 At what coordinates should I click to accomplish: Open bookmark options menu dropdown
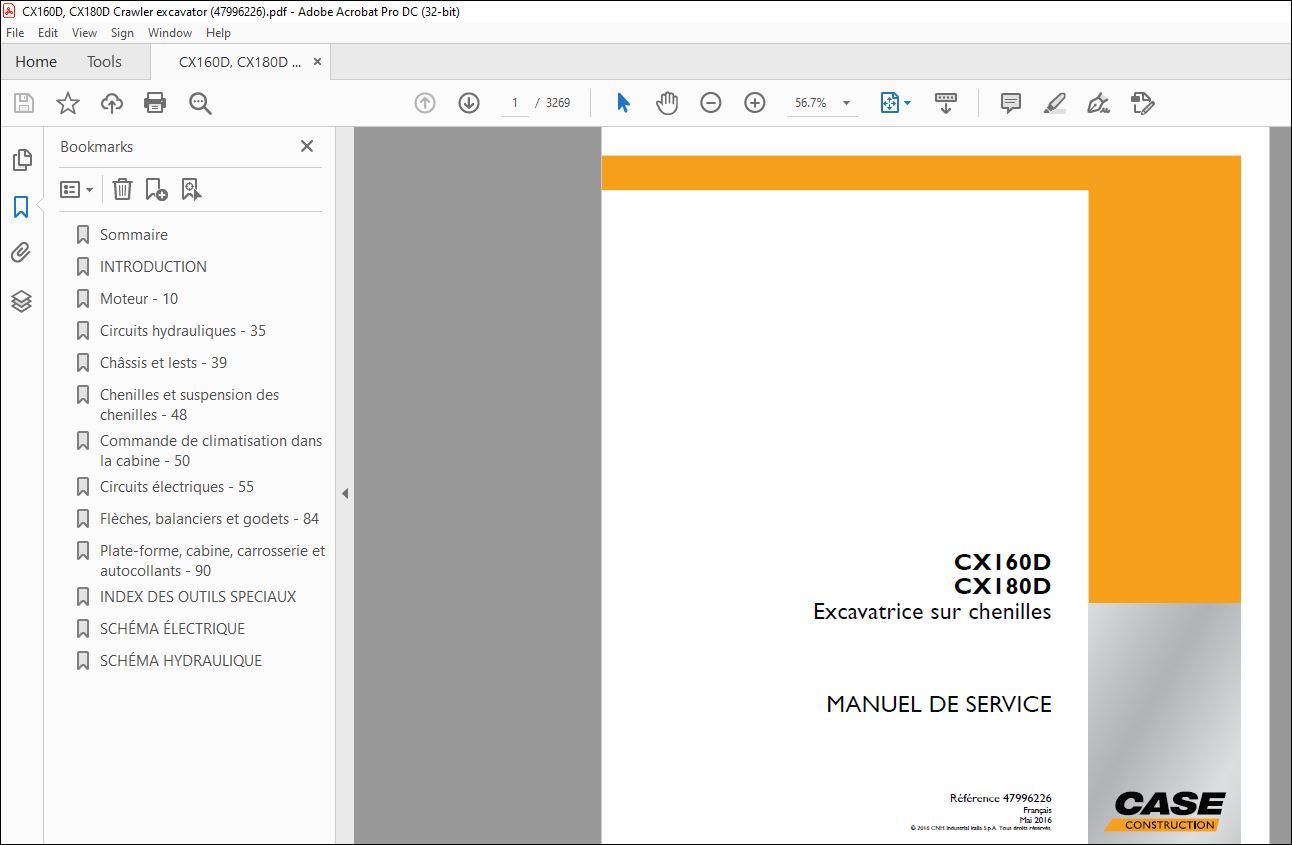(77, 189)
